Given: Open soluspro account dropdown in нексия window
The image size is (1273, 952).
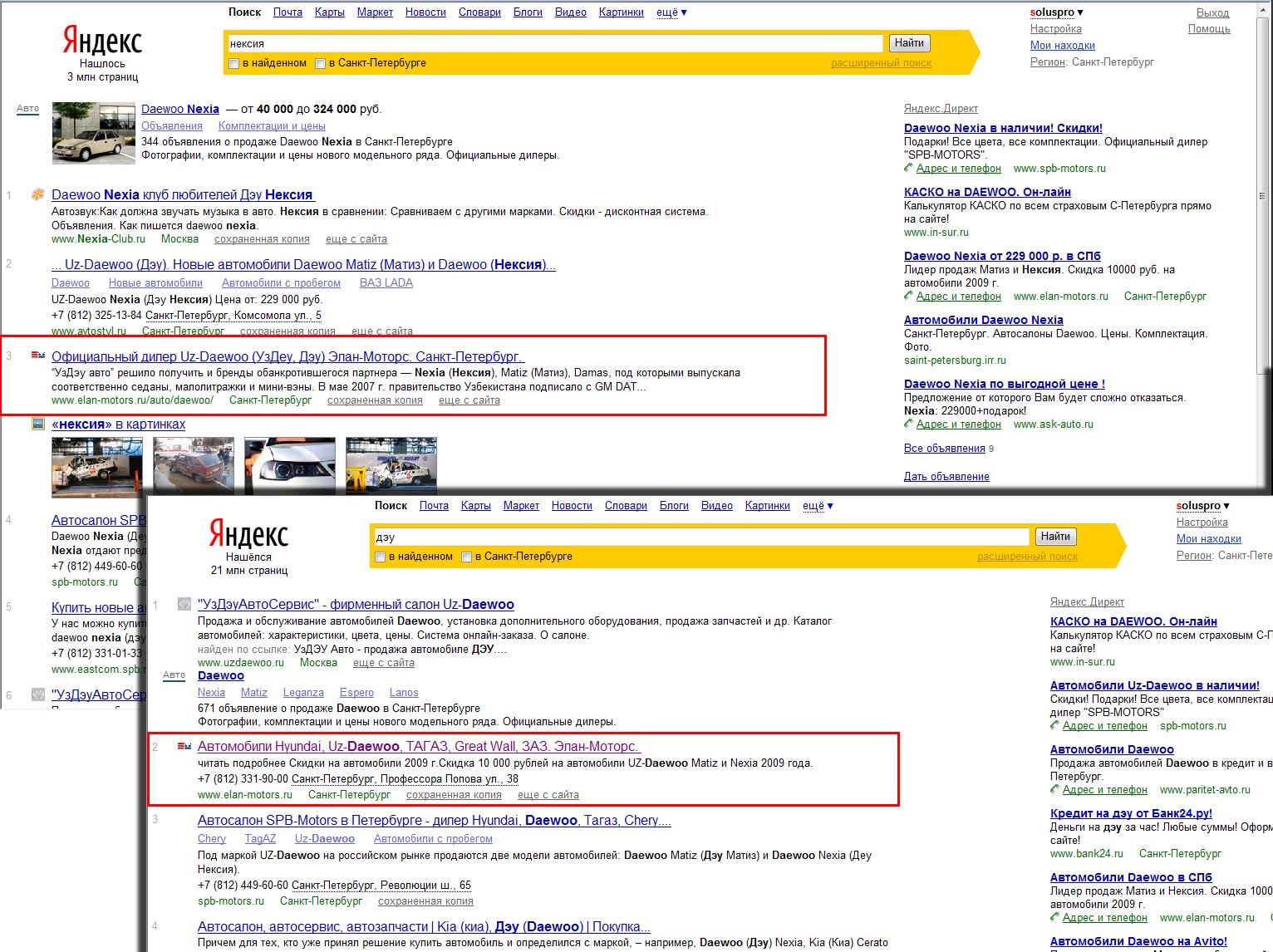Looking at the screenshot, I should coord(1056,12).
